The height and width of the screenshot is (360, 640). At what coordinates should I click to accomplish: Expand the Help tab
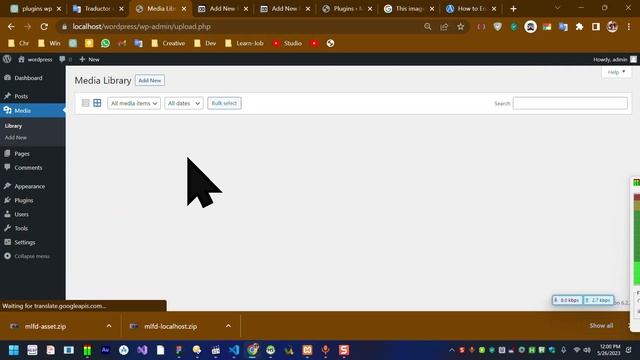[x=616, y=72]
